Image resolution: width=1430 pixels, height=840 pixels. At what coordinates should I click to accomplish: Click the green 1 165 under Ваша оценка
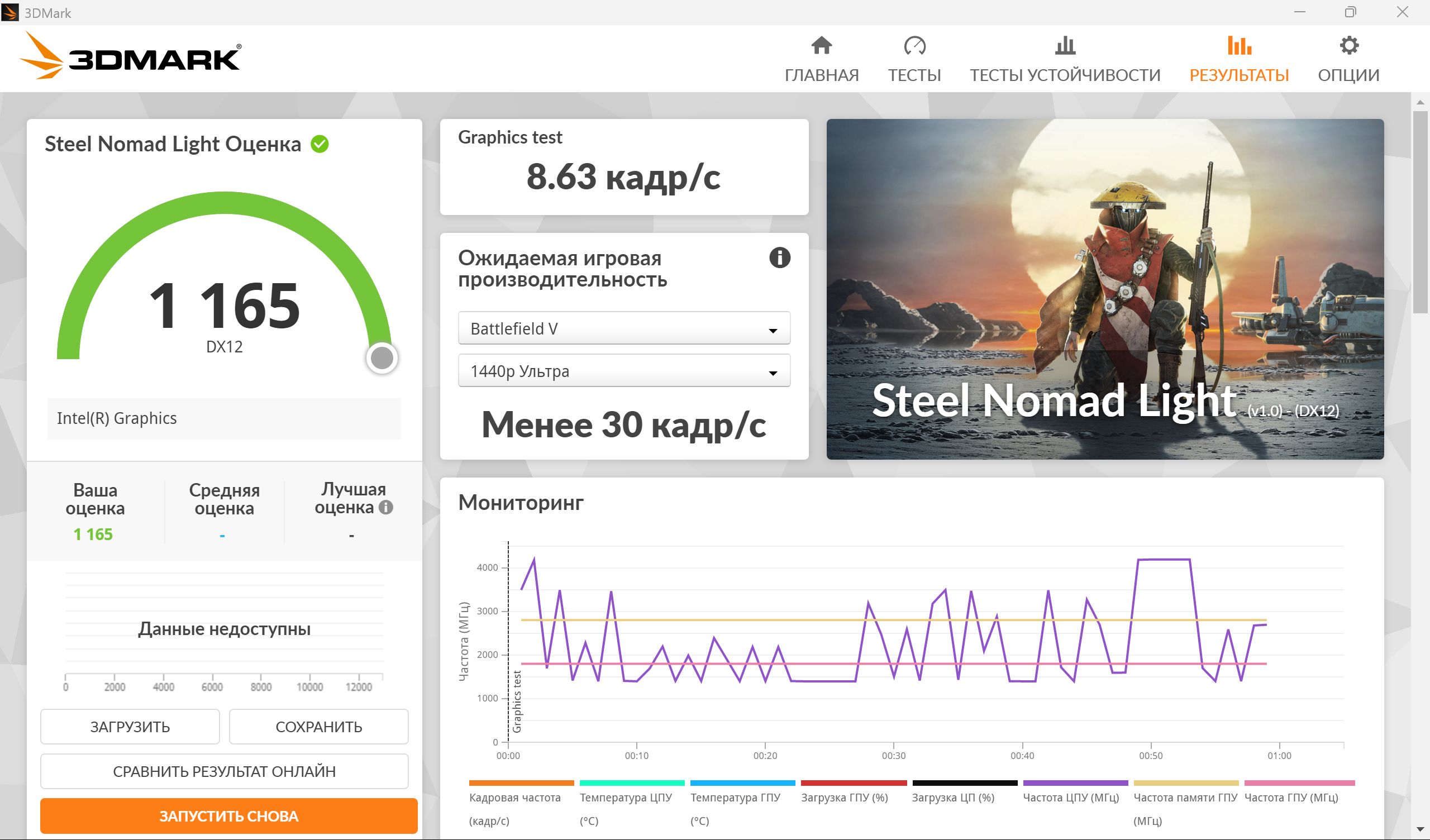[93, 534]
